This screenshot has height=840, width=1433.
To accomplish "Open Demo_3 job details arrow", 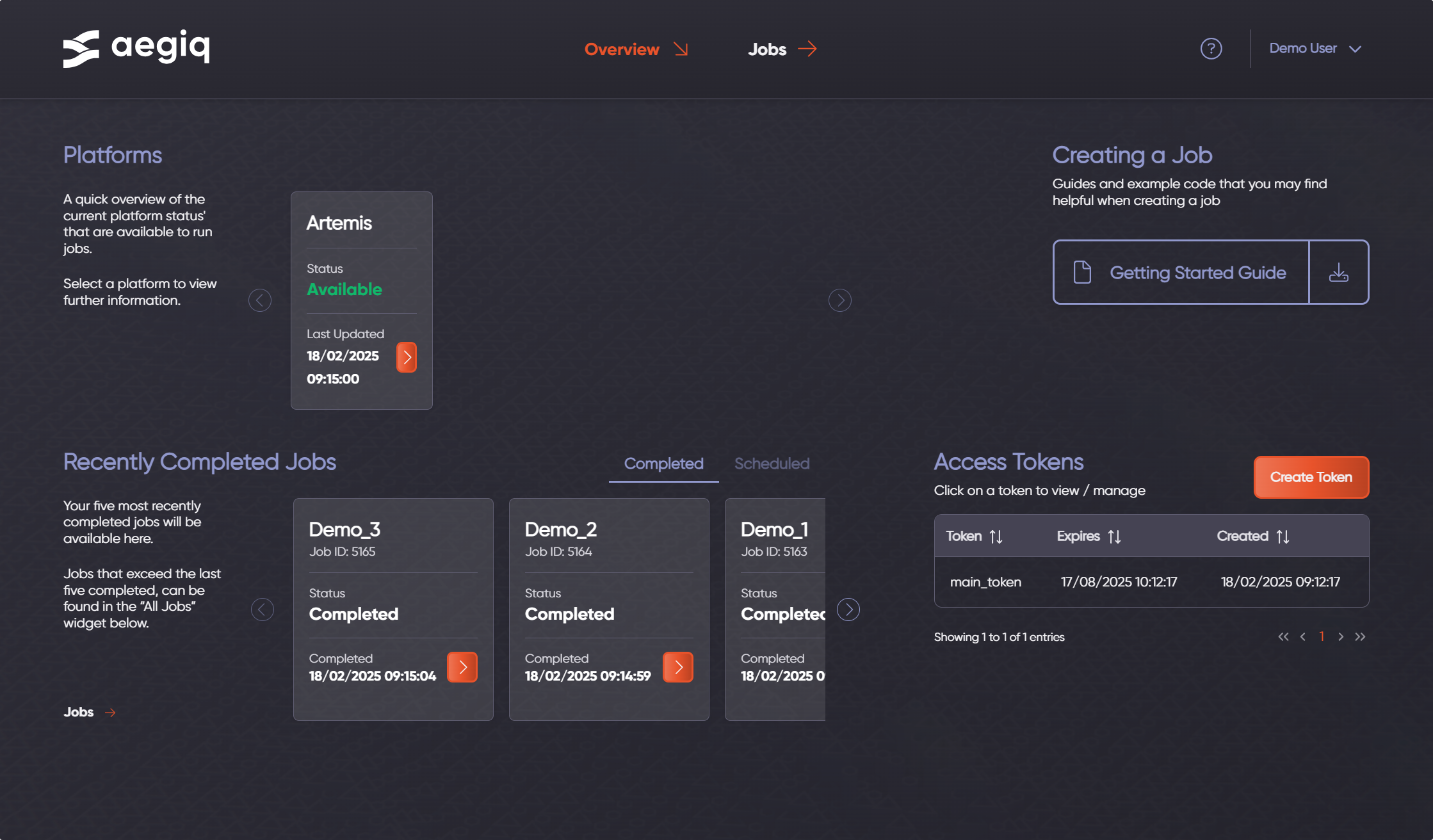I will (x=462, y=667).
